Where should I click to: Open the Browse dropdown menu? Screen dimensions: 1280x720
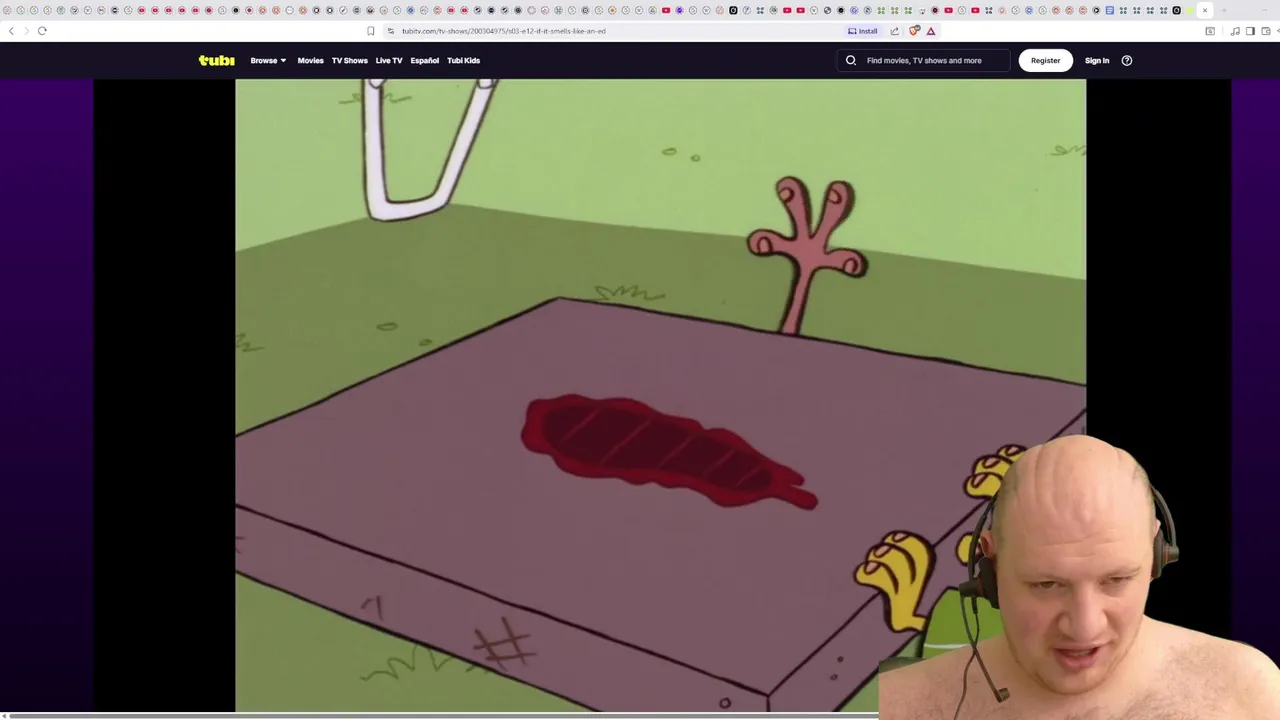click(x=268, y=60)
